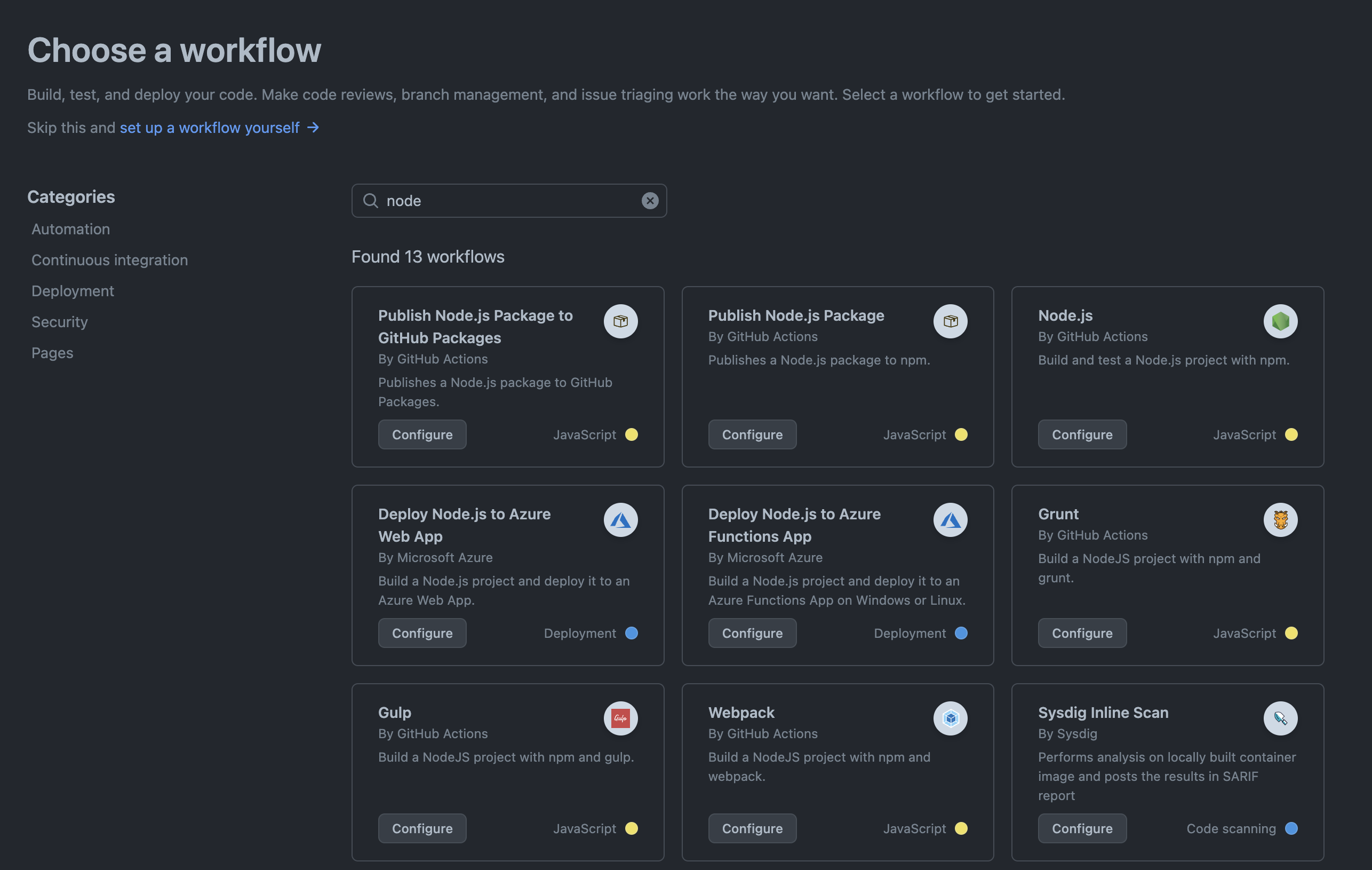Click By Sysdig author text
The height and width of the screenshot is (870, 1372).
coord(1067,734)
